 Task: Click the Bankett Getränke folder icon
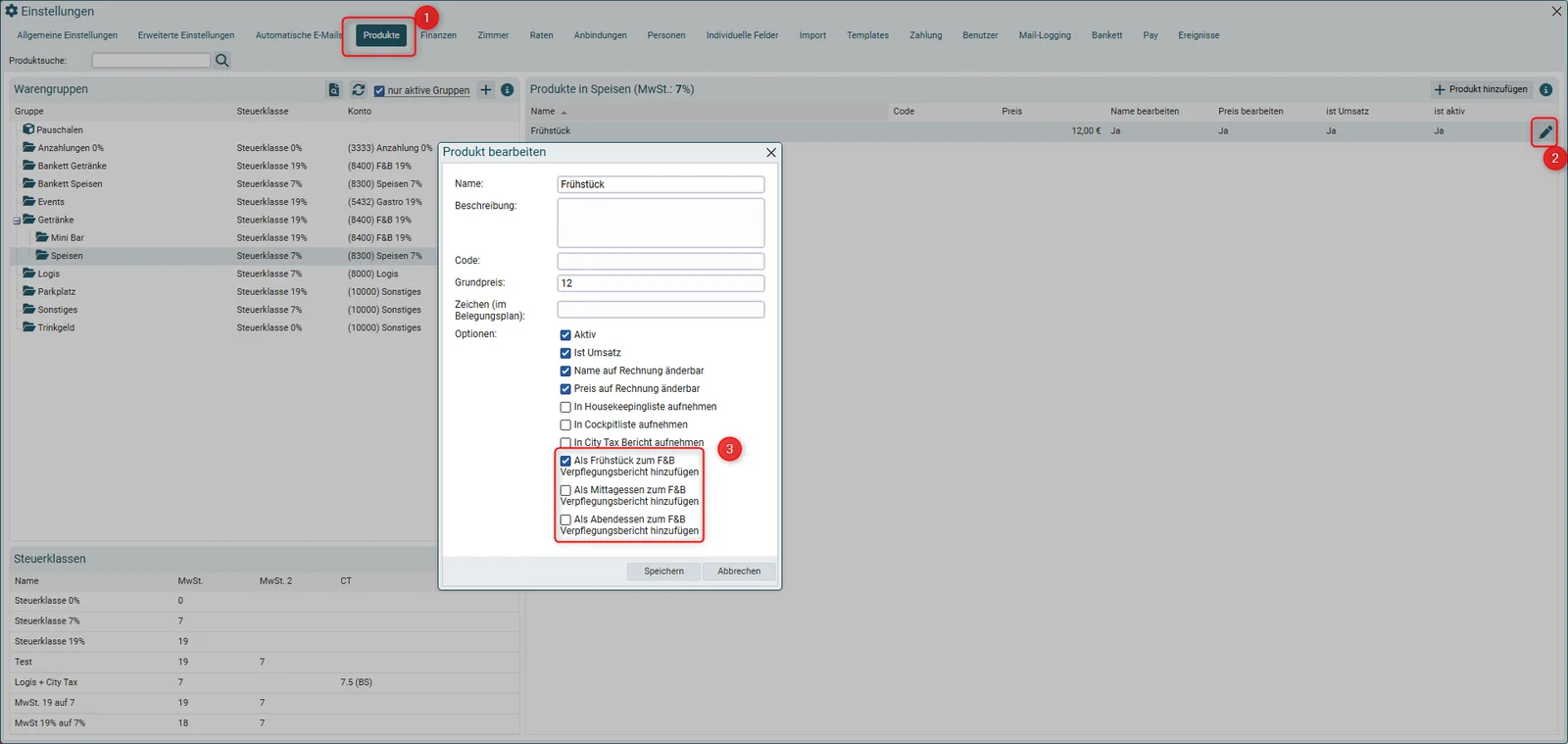(x=29, y=166)
